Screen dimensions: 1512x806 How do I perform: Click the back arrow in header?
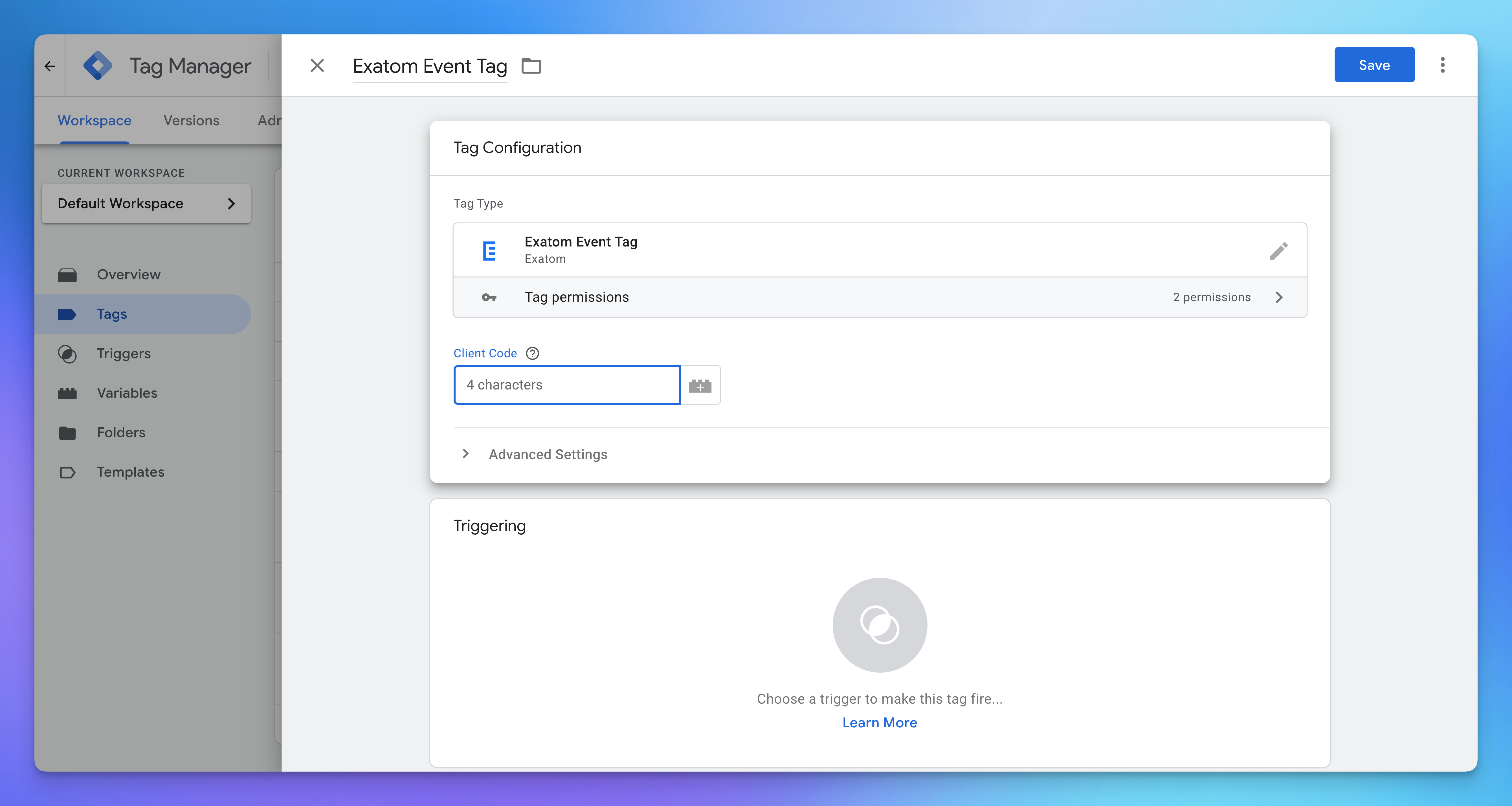pyautogui.click(x=50, y=66)
